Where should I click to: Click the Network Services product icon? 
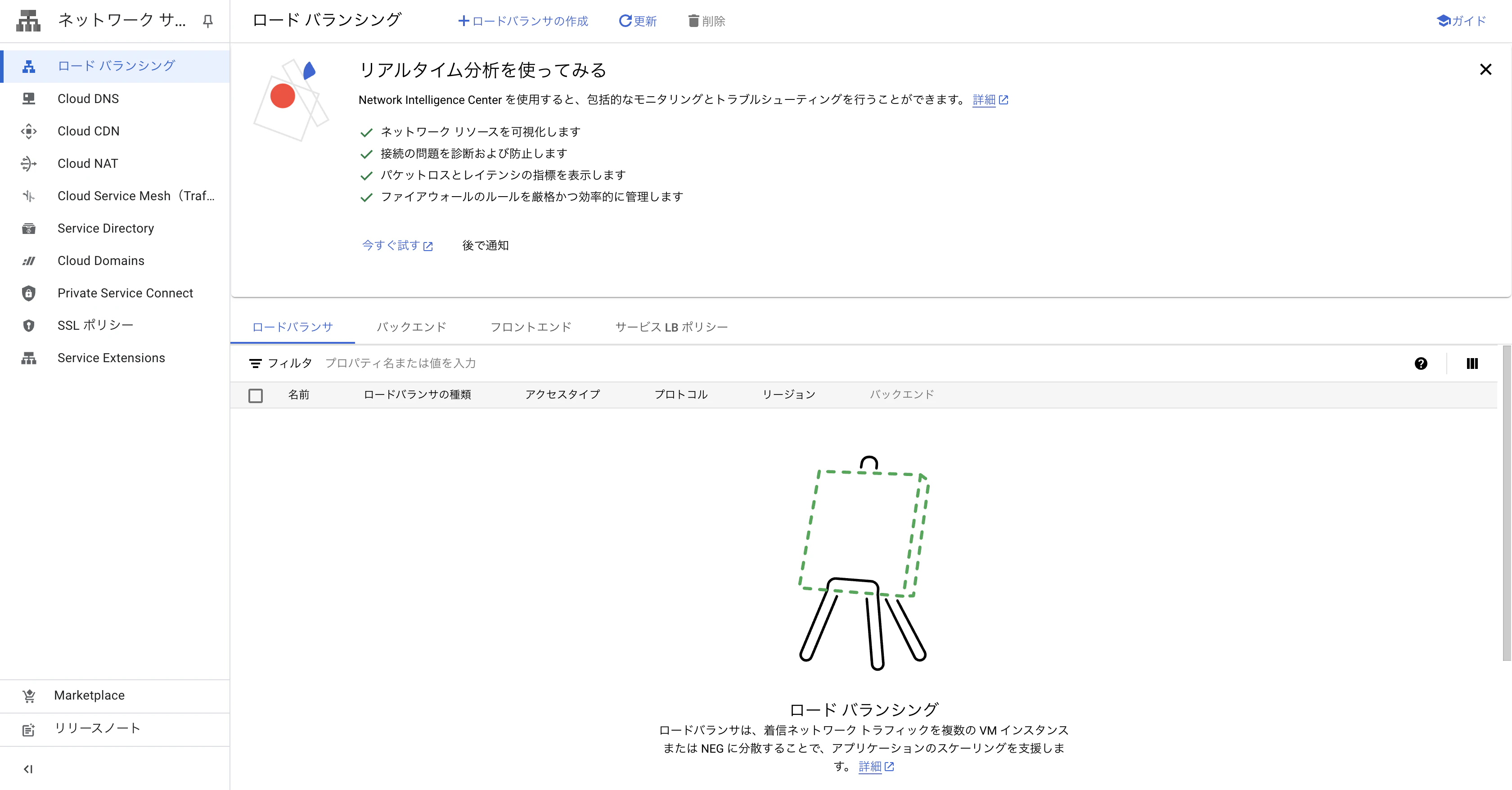(x=28, y=21)
